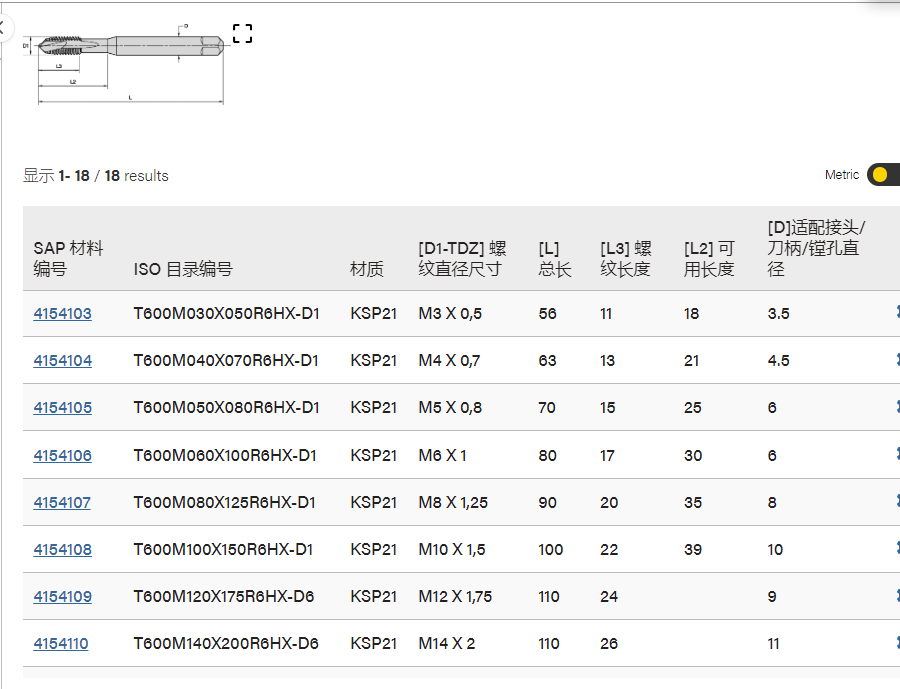Open SAP material link 4154104
This screenshot has height=689, width=900.
[x=62, y=360]
